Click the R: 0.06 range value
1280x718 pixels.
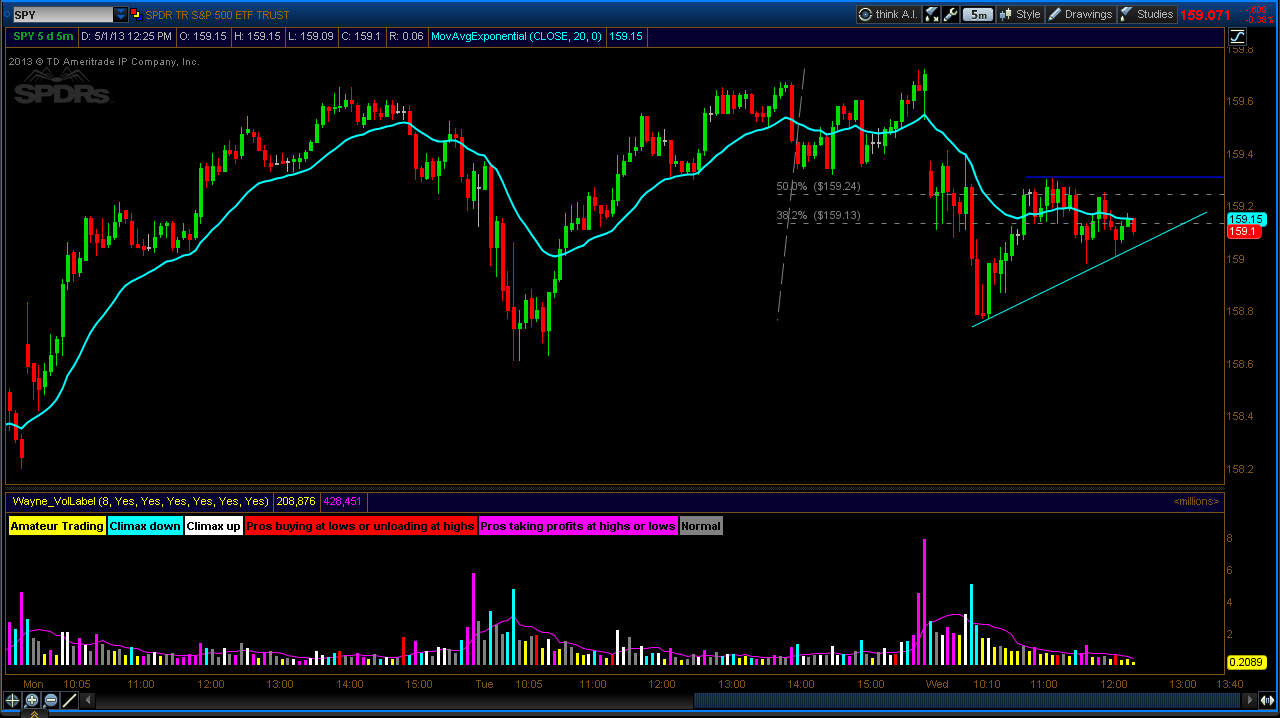406,36
